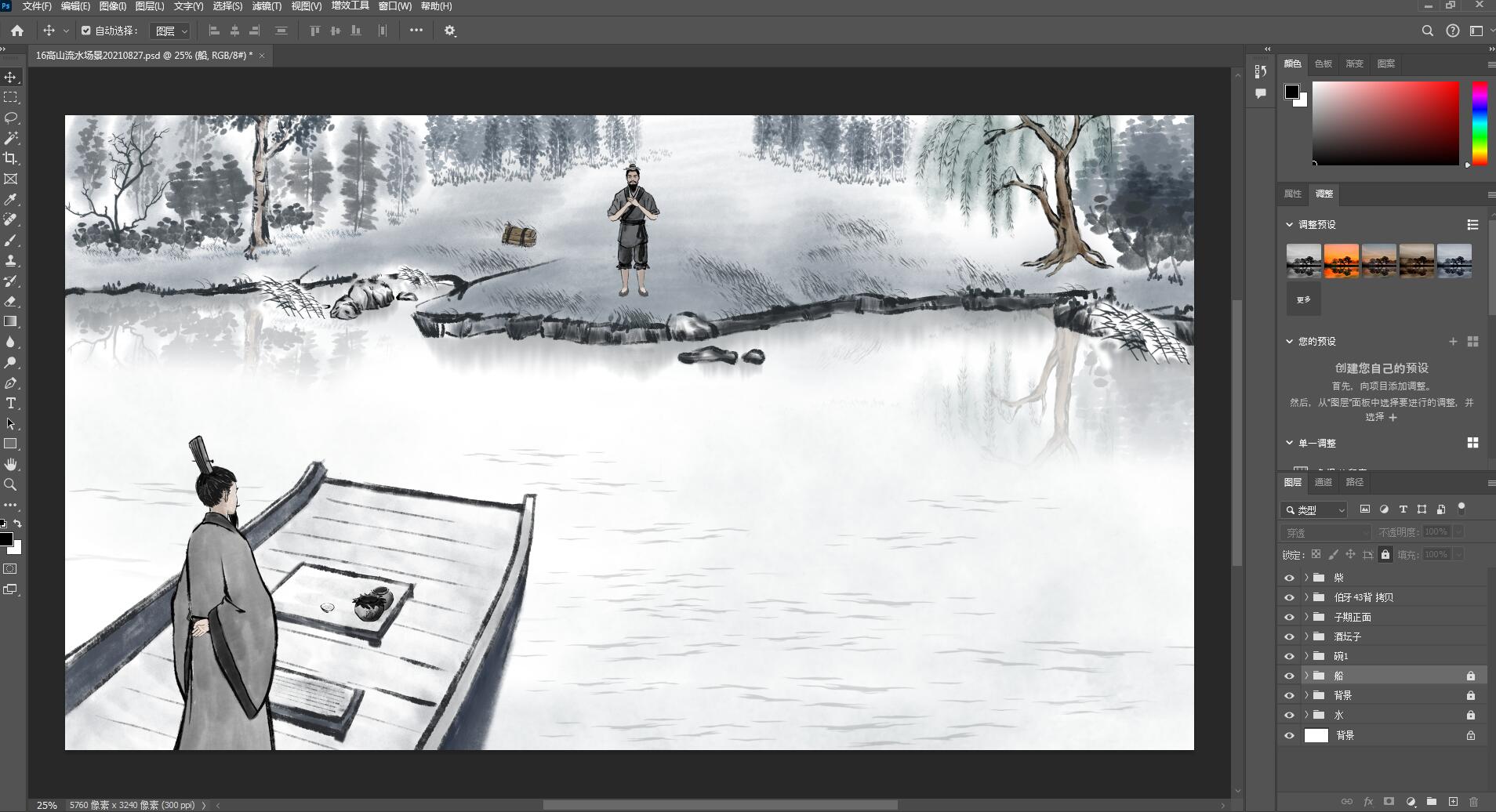Switch to the 路径 tab
The width and height of the screenshot is (1496, 812).
[1355, 482]
